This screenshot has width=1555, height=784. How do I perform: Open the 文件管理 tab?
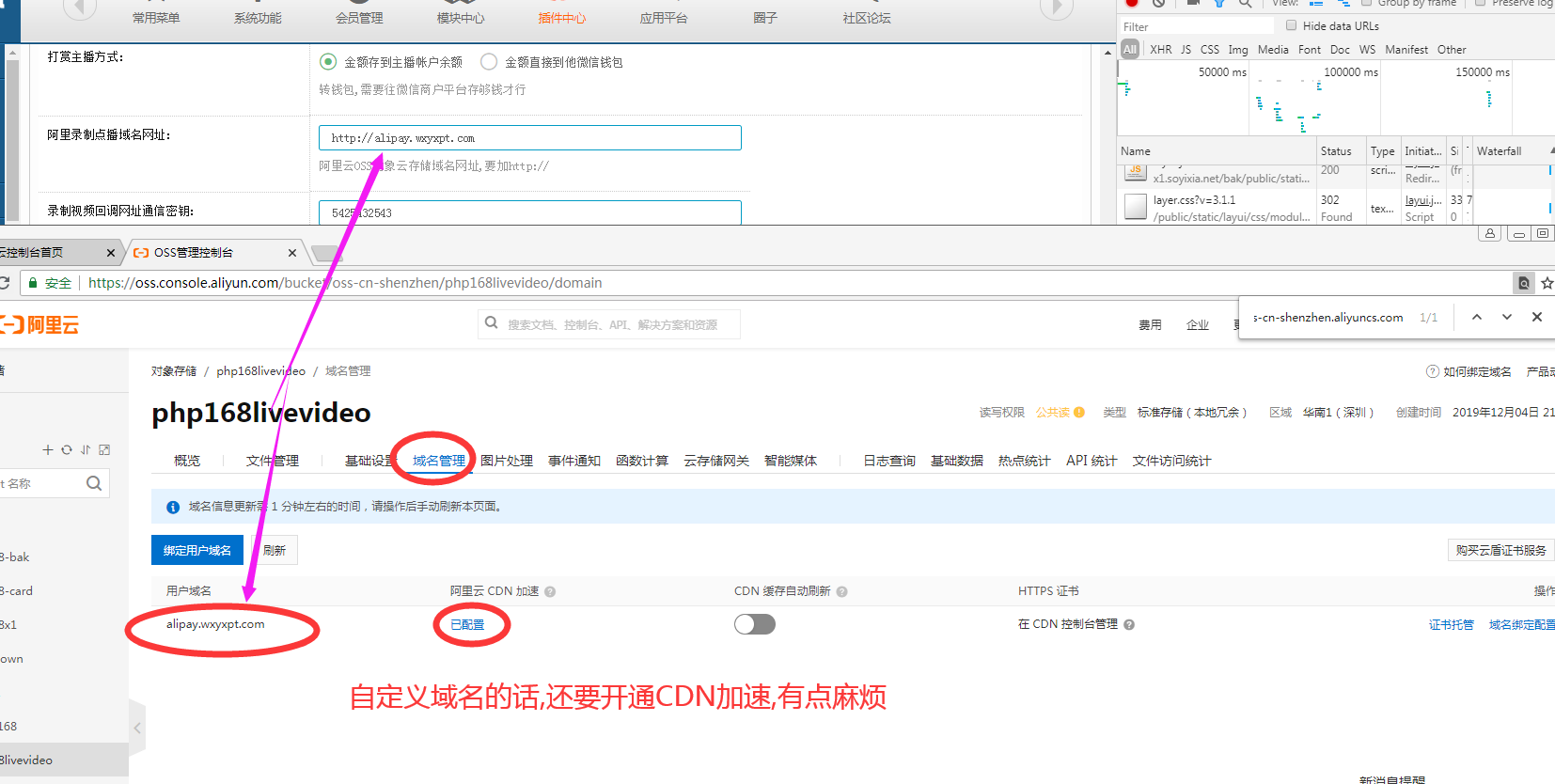272,461
